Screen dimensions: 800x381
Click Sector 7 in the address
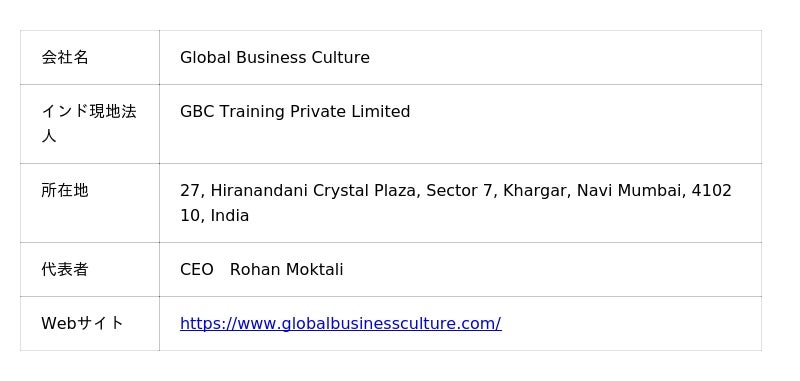pos(462,191)
